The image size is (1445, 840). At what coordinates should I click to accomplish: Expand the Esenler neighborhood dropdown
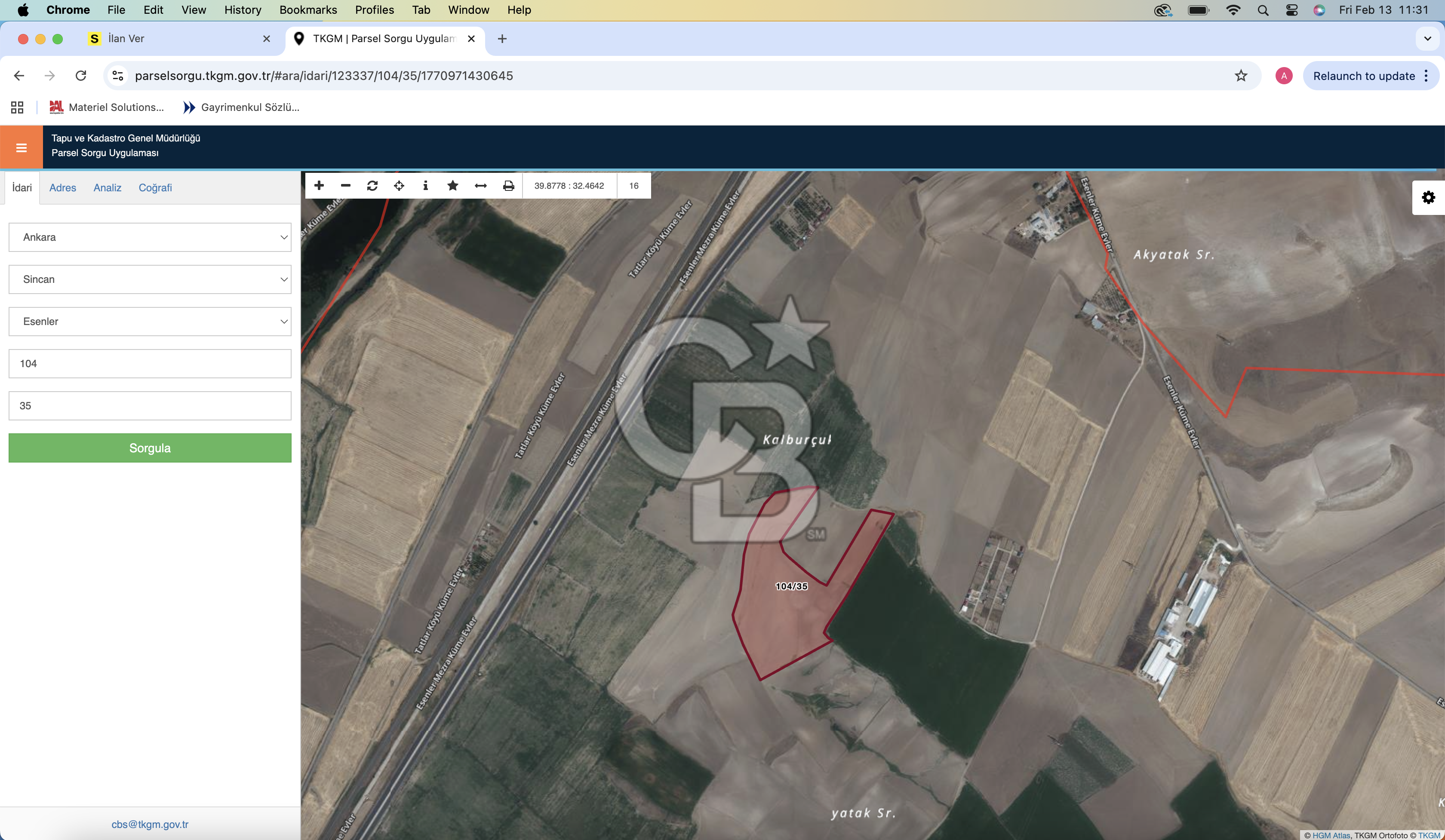click(x=150, y=322)
